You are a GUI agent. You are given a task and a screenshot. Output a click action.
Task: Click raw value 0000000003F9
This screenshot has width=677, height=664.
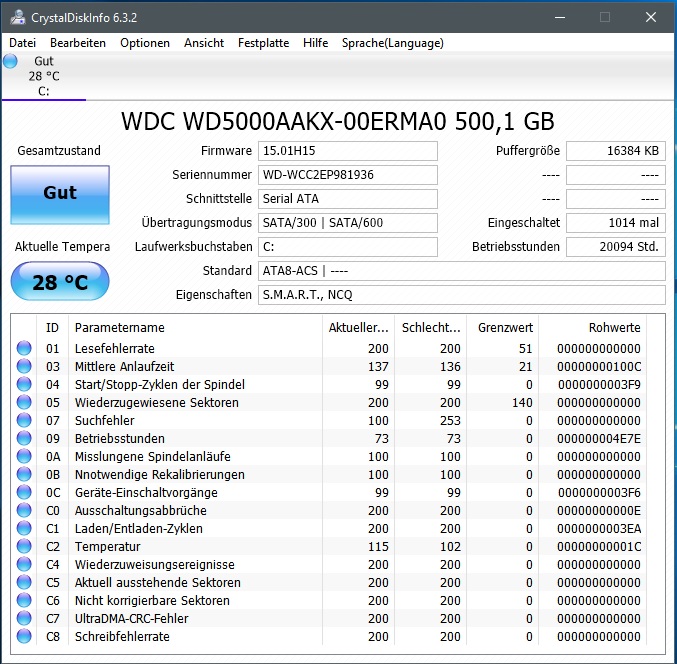599,384
